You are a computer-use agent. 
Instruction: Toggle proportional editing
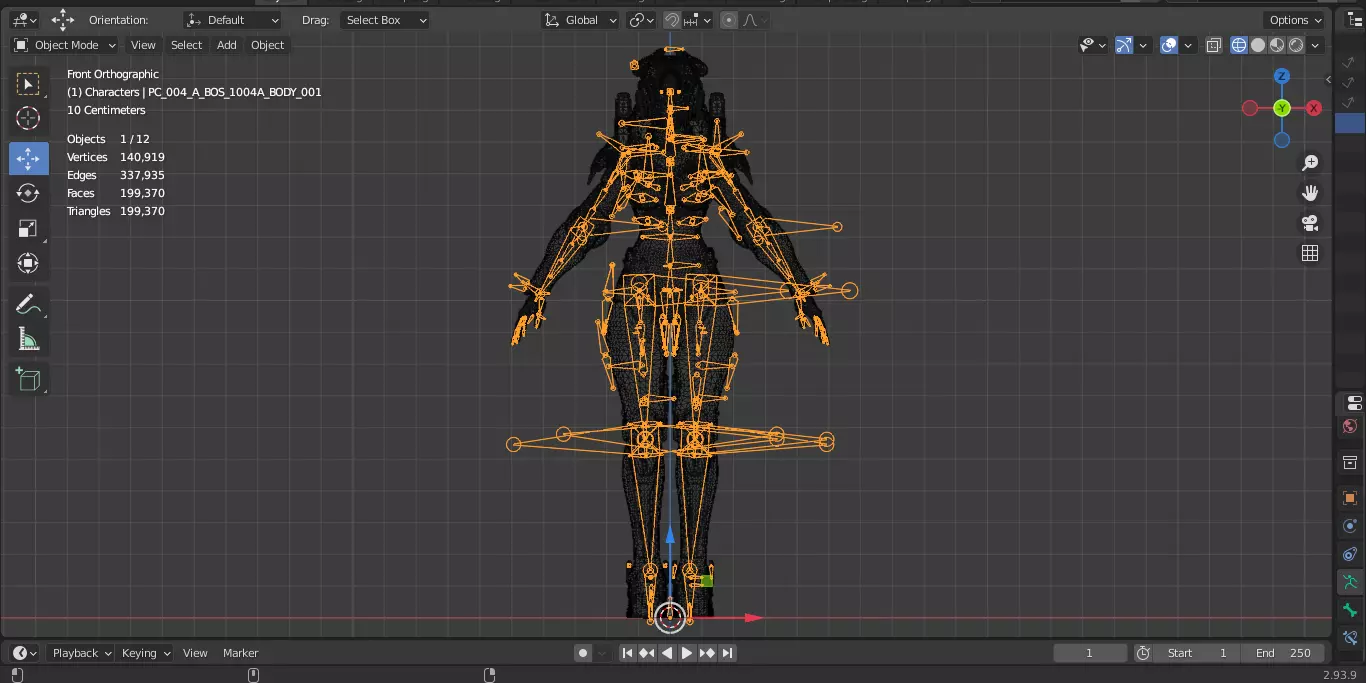coord(729,20)
